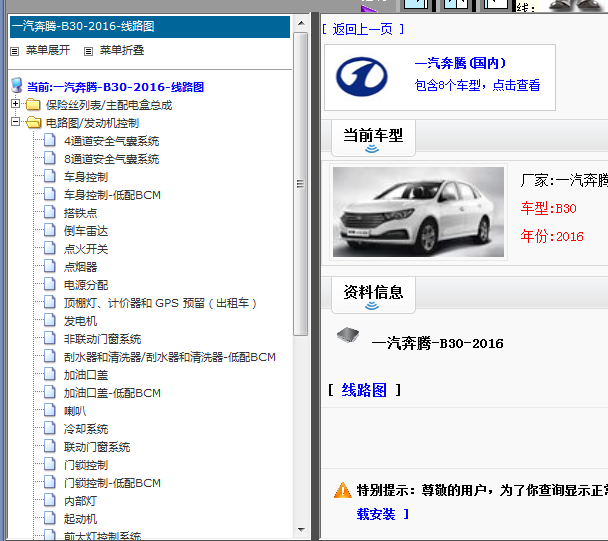608x541 pixels.
Task: Click document icon beside 喇叭
Action: 50,410
